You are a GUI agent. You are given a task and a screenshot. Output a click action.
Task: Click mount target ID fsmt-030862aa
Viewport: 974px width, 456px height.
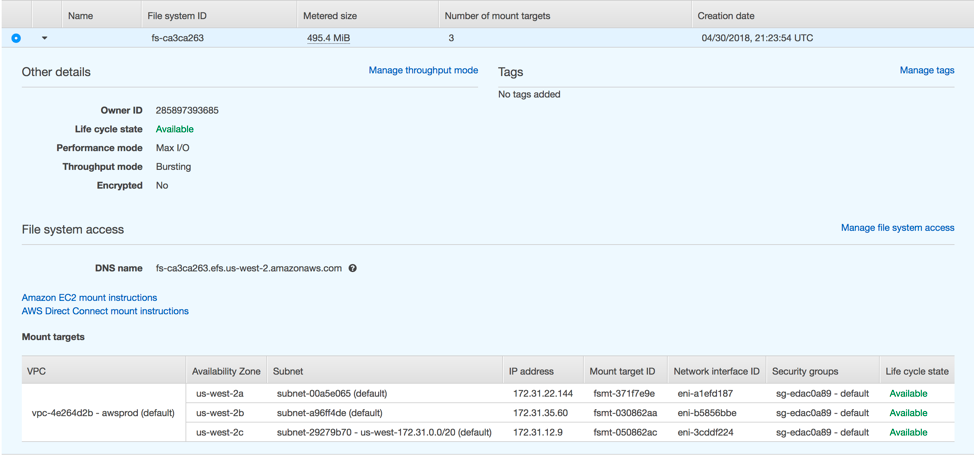click(x=624, y=413)
